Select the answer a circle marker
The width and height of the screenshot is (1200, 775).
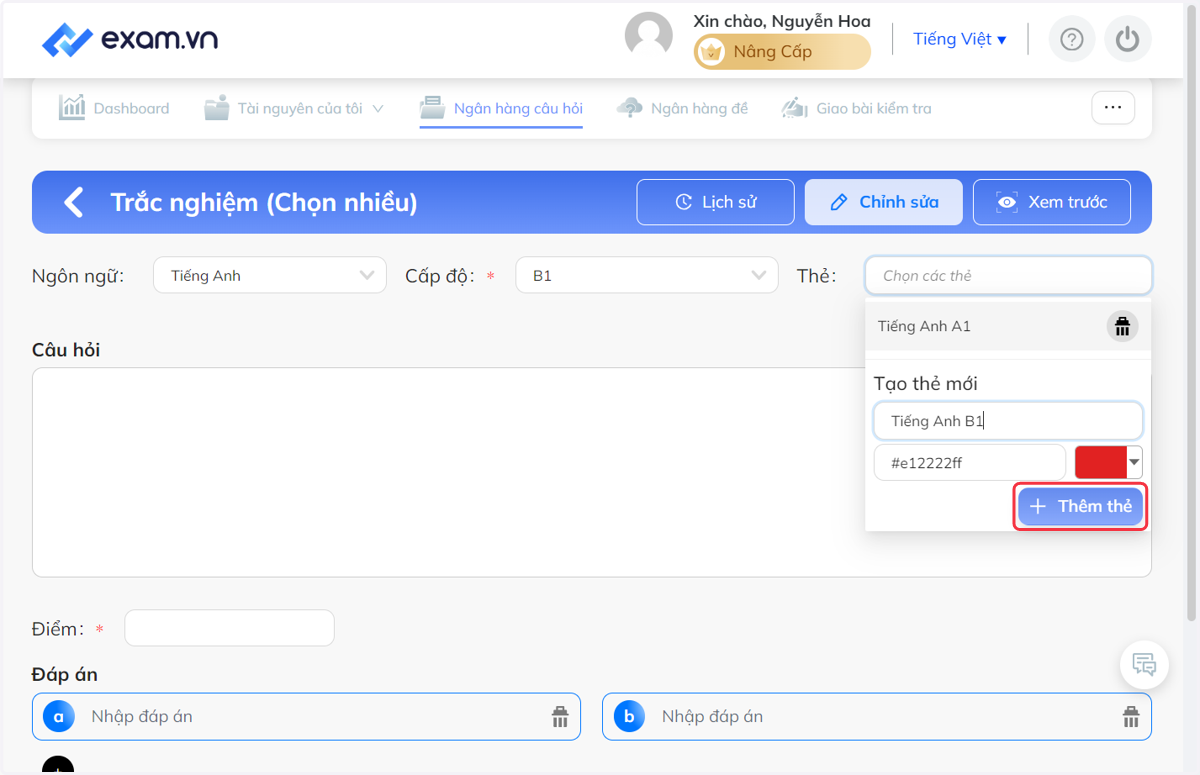[x=59, y=716]
